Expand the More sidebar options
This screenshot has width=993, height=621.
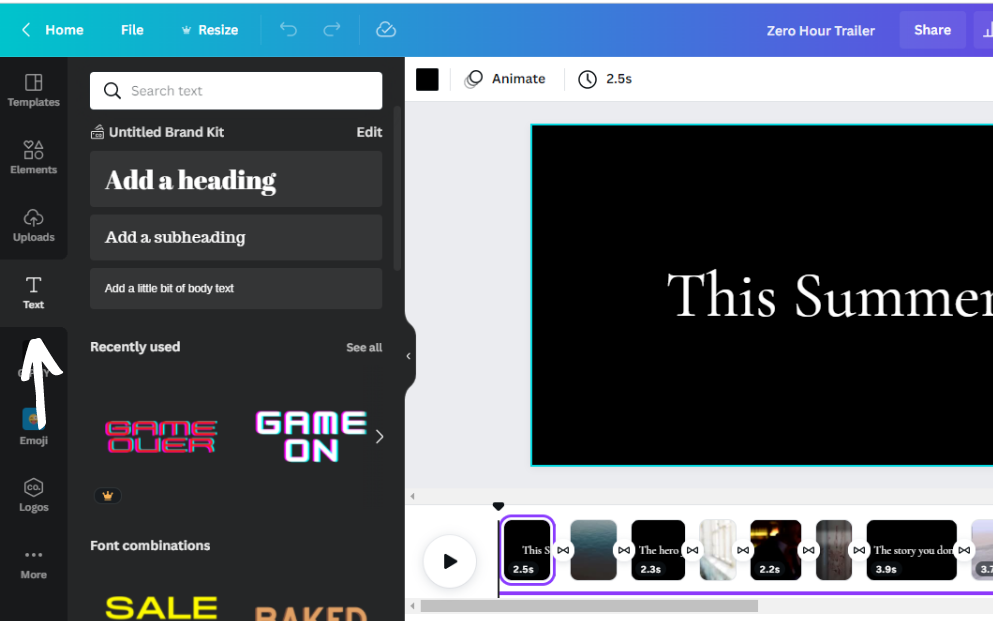(x=33, y=562)
